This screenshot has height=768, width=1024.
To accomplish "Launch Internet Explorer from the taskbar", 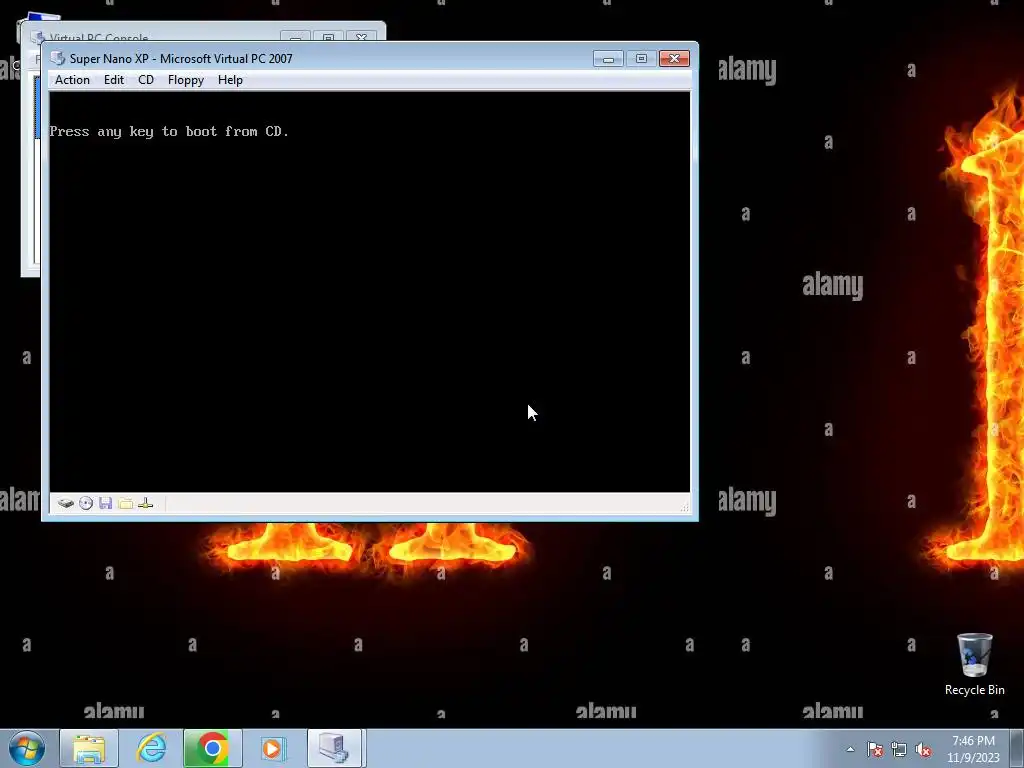I will pos(151,748).
